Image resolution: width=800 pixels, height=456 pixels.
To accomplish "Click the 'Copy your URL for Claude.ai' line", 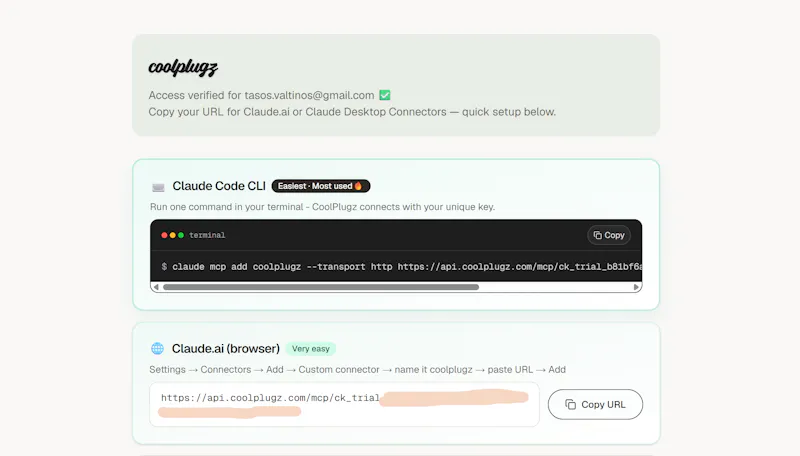I will pos(352,112).
